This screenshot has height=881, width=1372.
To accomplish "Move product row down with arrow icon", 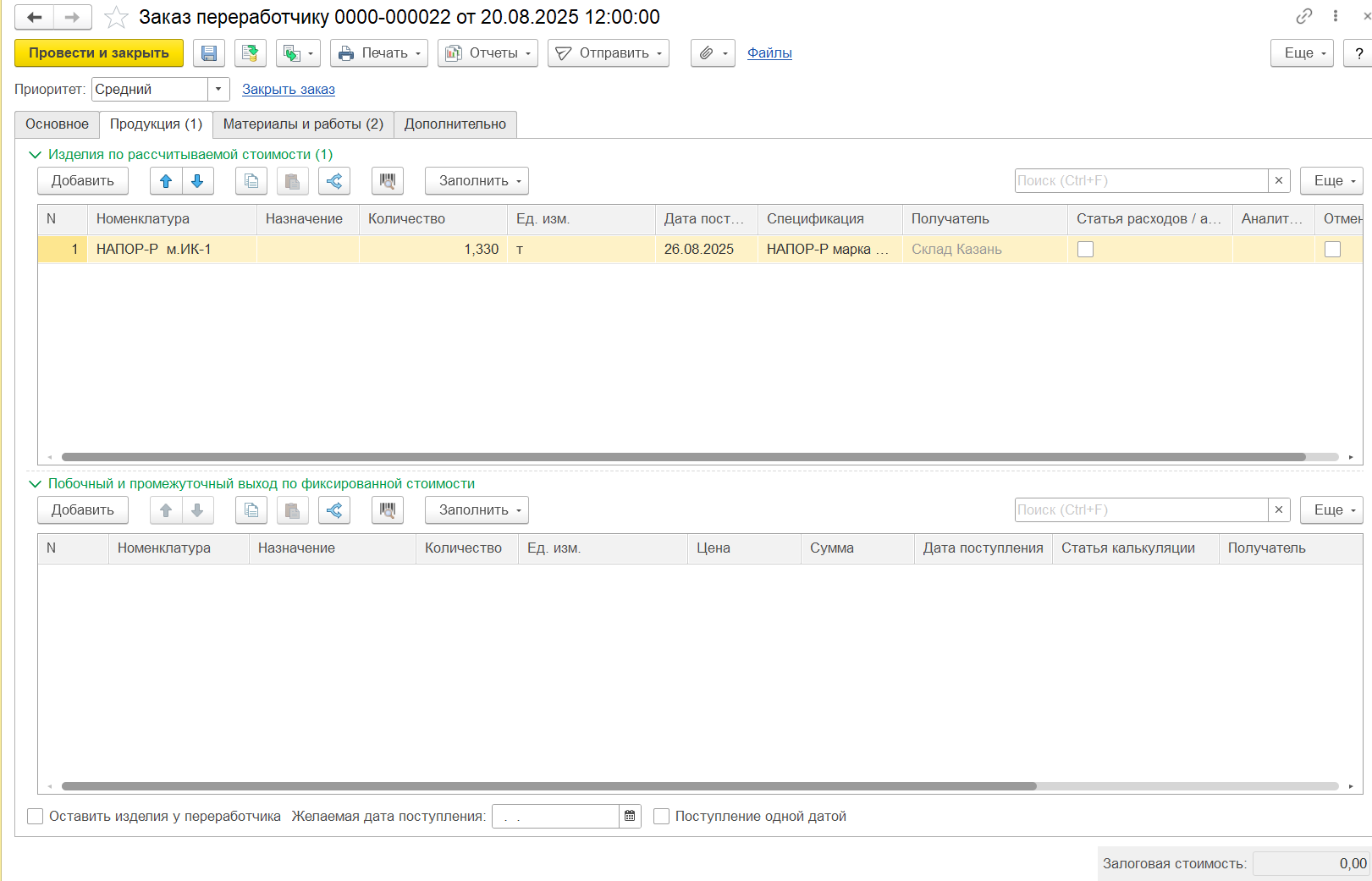I will [197, 181].
